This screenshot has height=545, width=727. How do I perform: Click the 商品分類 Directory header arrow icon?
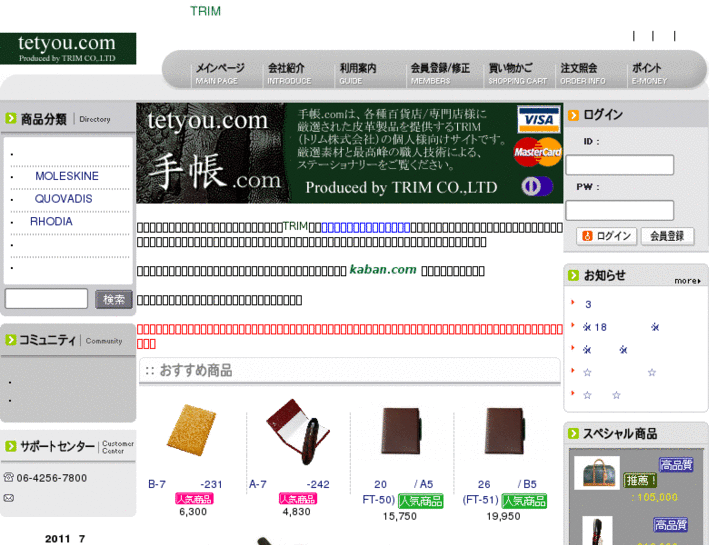click(x=11, y=118)
